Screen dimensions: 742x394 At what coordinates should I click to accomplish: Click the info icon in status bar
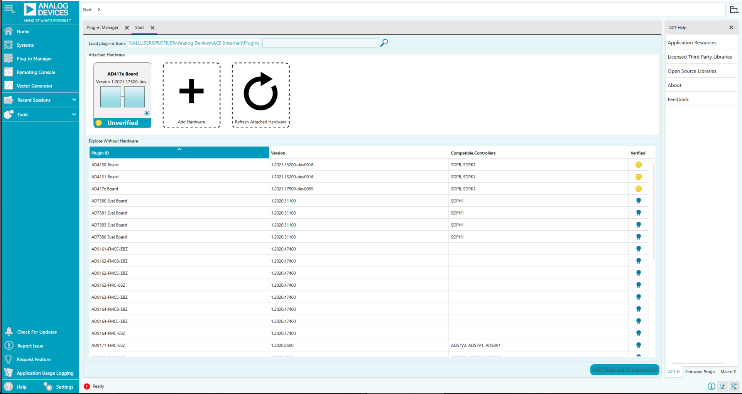[x=711, y=387]
